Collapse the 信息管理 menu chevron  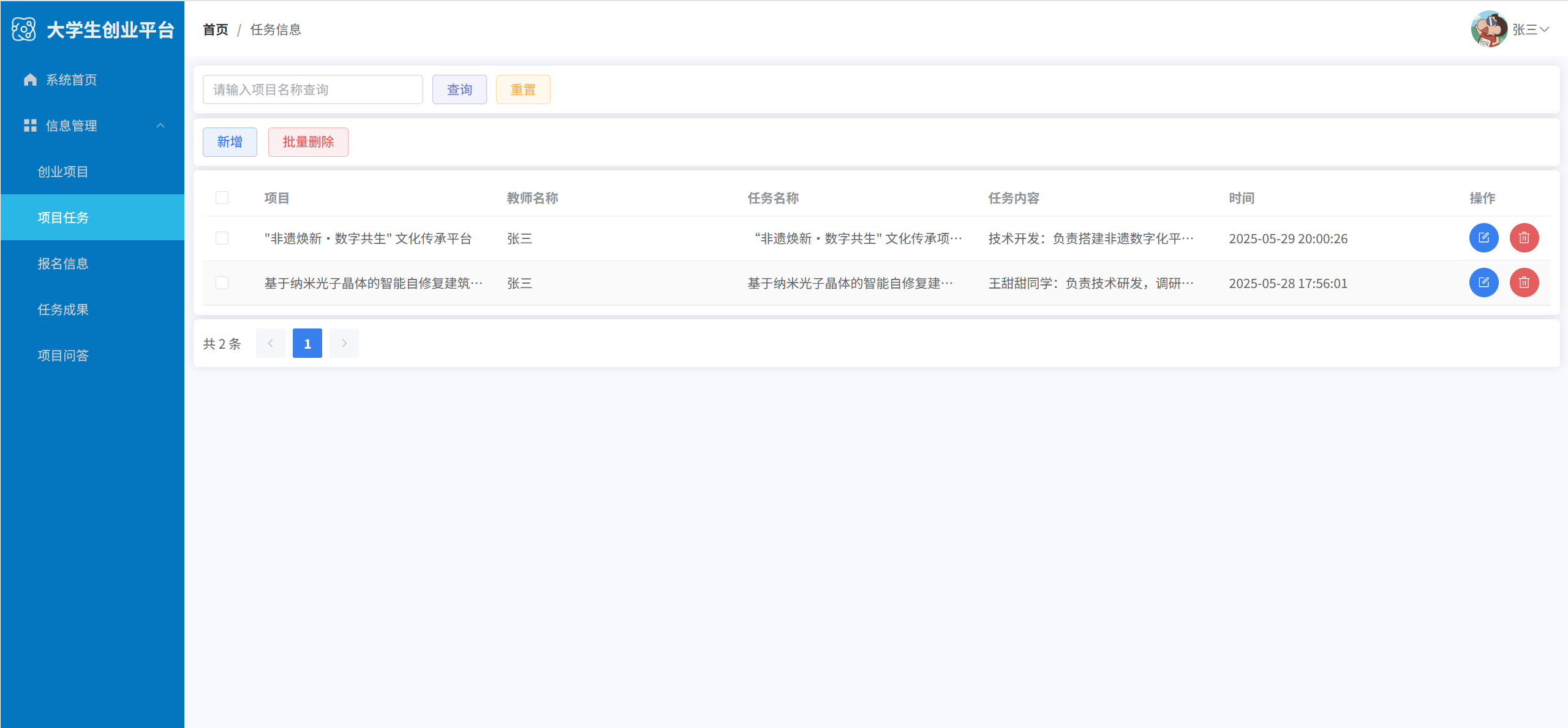coord(160,126)
